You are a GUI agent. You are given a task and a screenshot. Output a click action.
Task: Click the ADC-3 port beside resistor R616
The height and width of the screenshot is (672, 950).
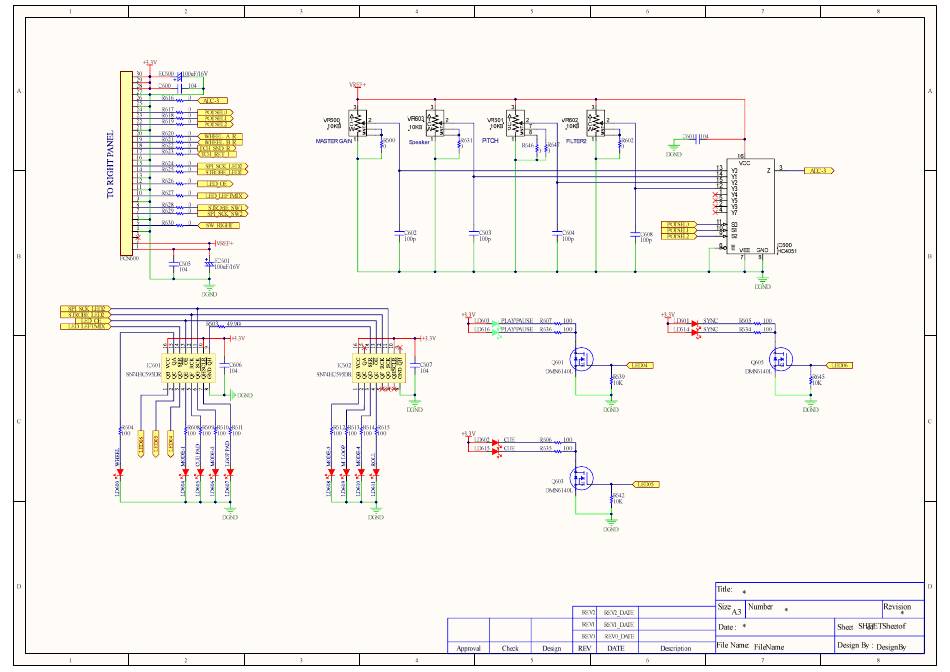click(212, 101)
